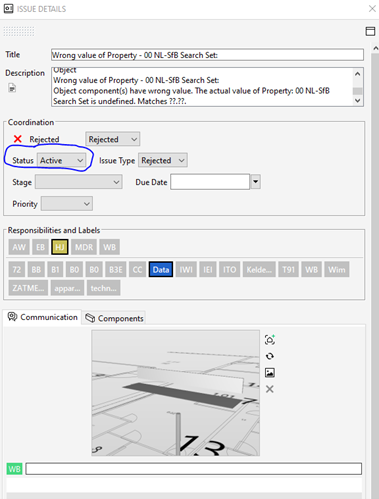Toggle the techn... label
The image size is (379, 499).
103,288
